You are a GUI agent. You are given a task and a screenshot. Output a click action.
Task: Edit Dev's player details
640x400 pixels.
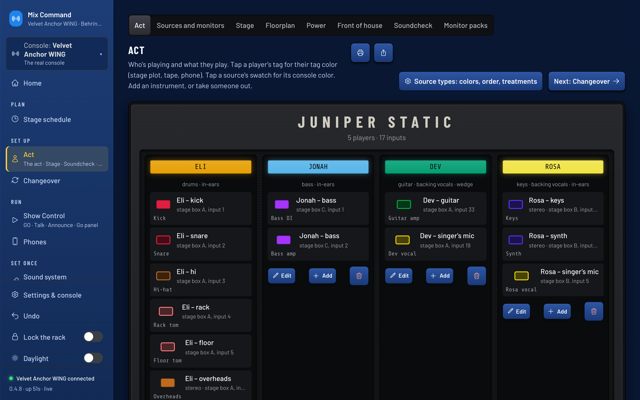(x=399, y=276)
